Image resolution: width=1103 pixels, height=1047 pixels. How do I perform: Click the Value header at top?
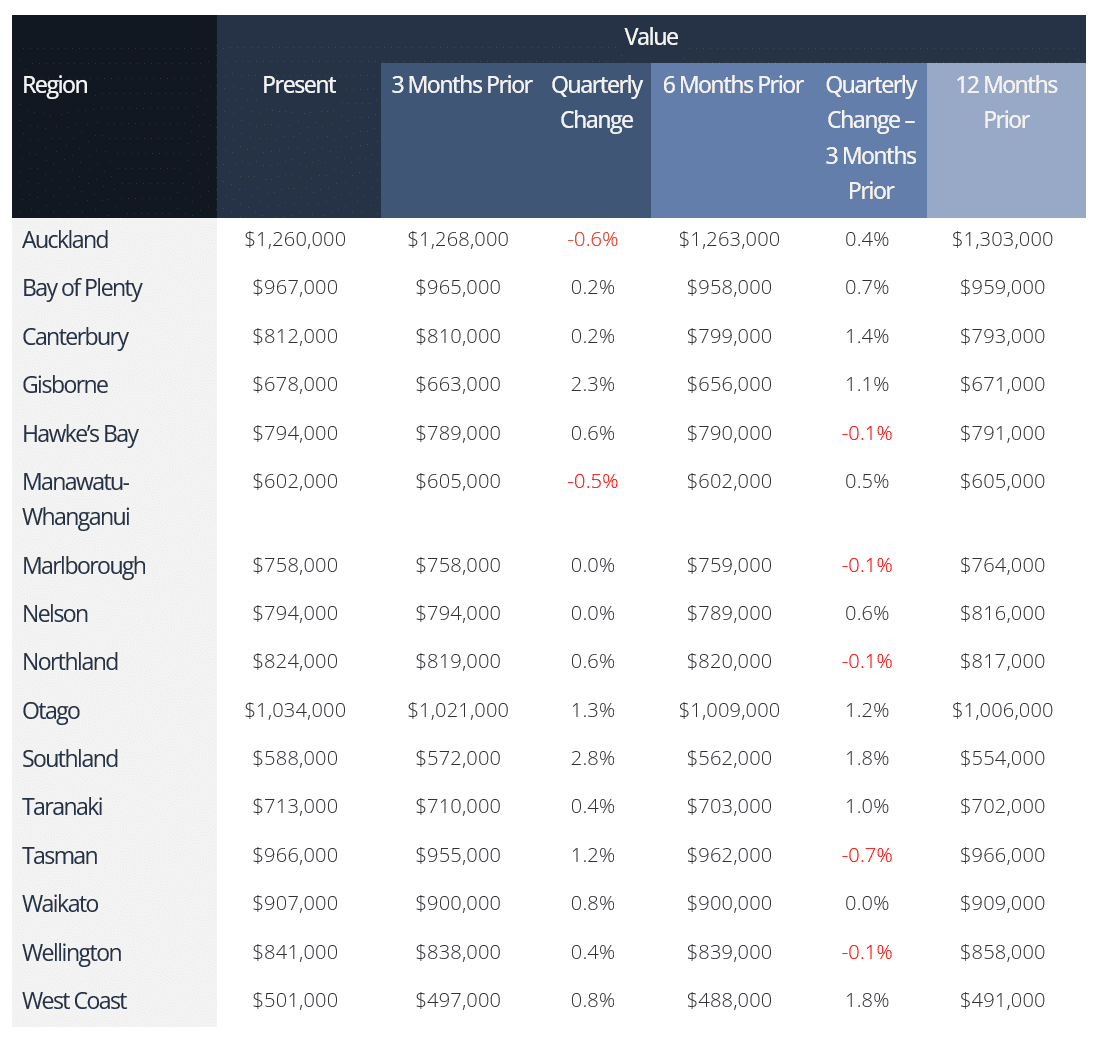[651, 37]
